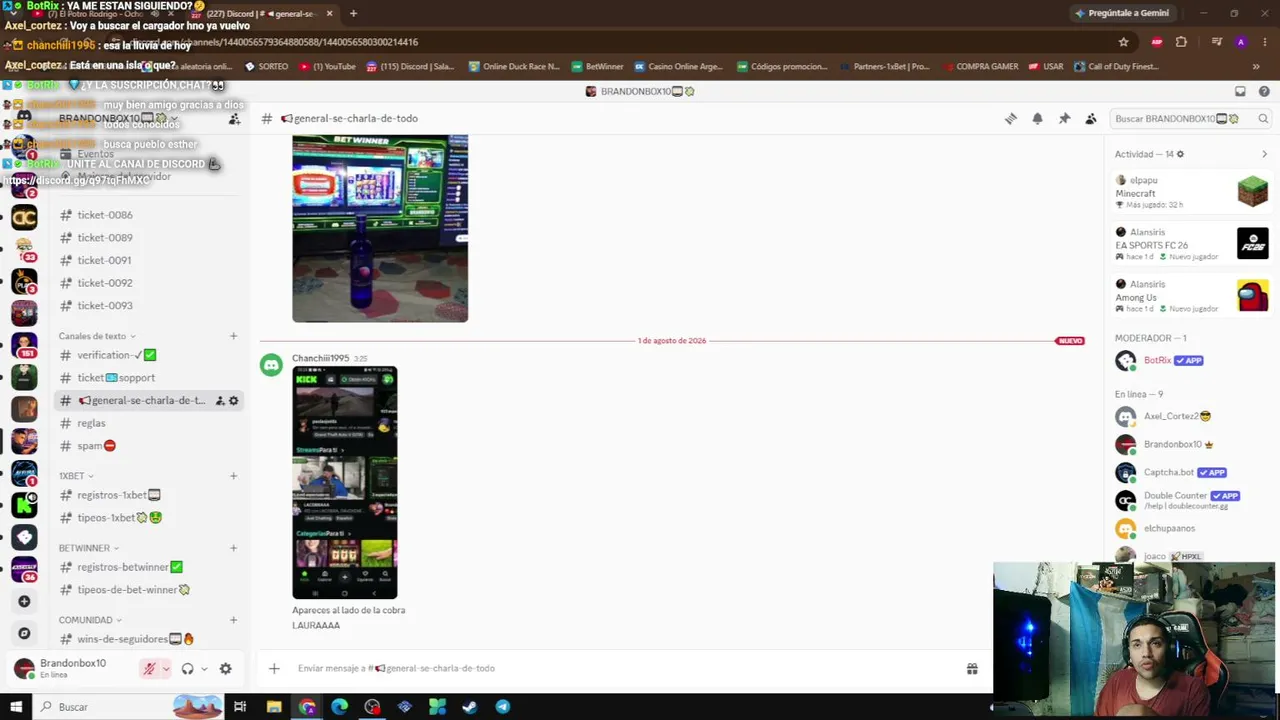
Task: Add a server plus icon
Action: [24, 601]
